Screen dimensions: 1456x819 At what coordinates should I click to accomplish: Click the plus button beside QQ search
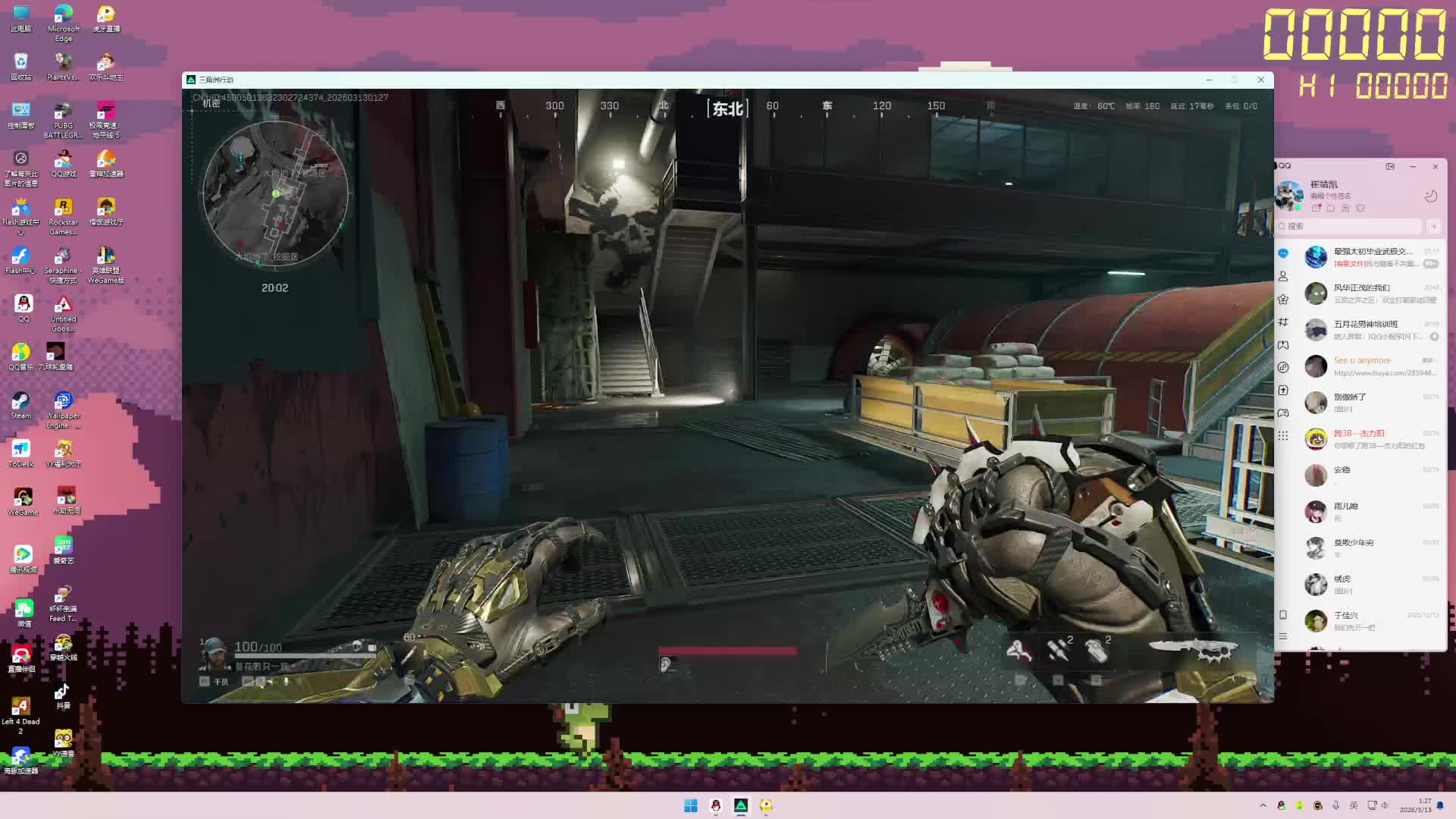point(1433,226)
